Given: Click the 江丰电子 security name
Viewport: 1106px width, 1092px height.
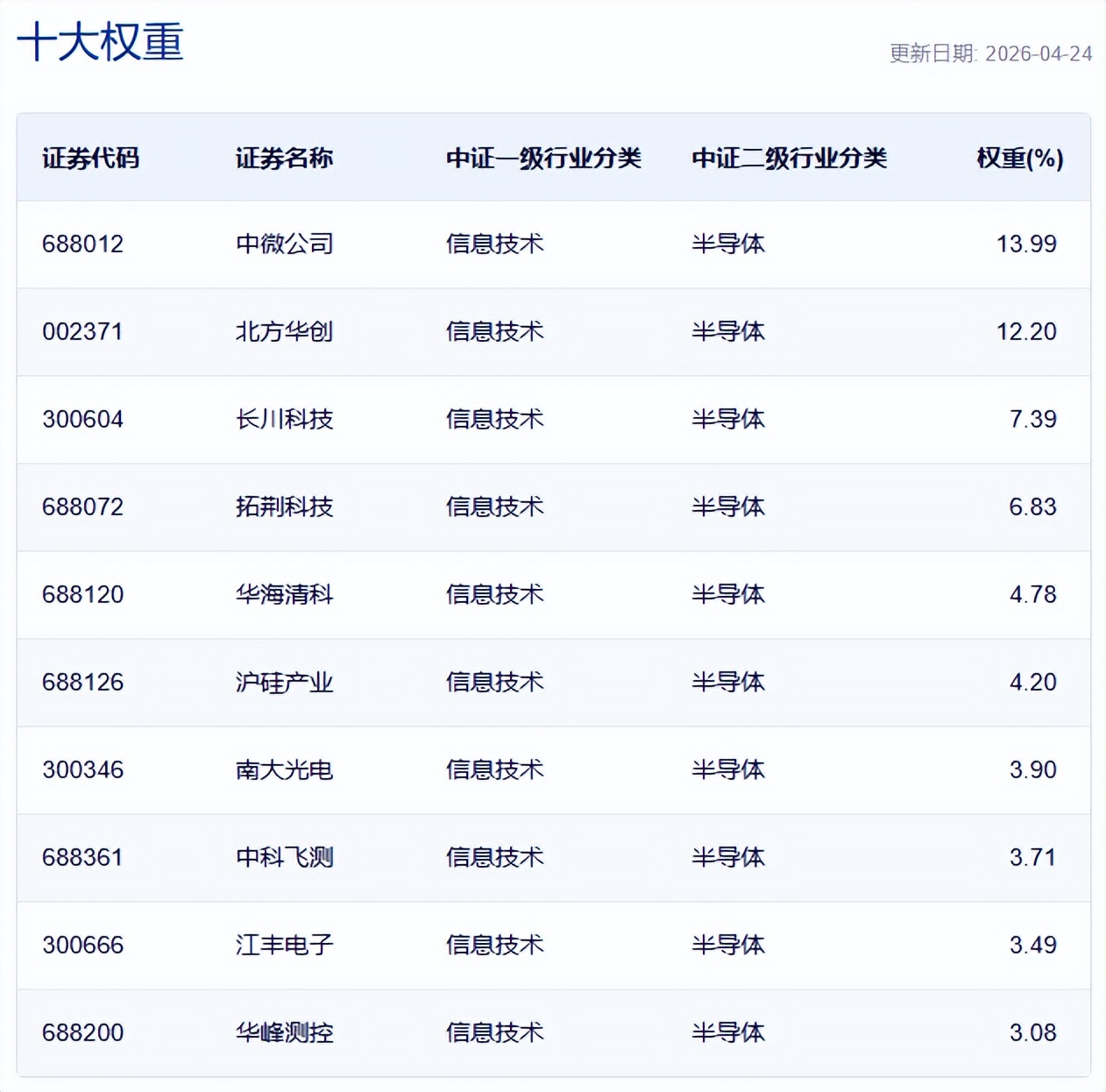Looking at the screenshot, I should coord(284,945).
